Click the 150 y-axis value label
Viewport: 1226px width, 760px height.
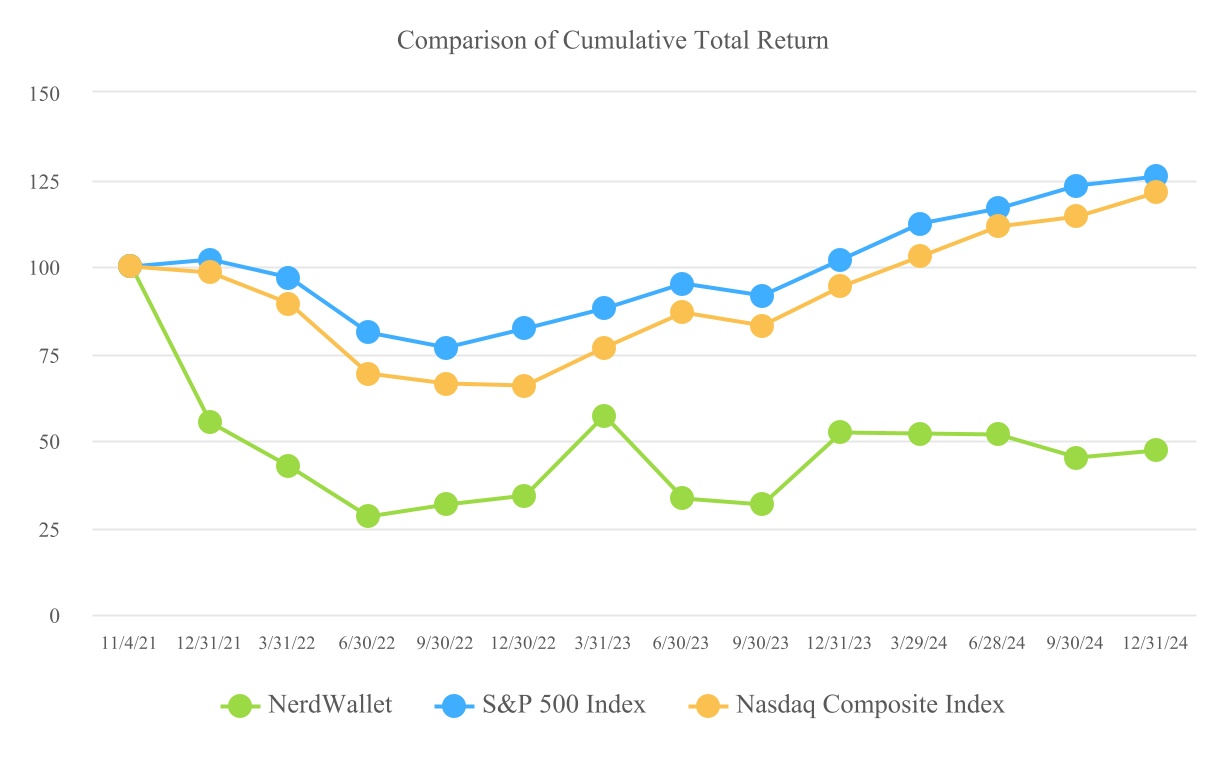pos(44,94)
